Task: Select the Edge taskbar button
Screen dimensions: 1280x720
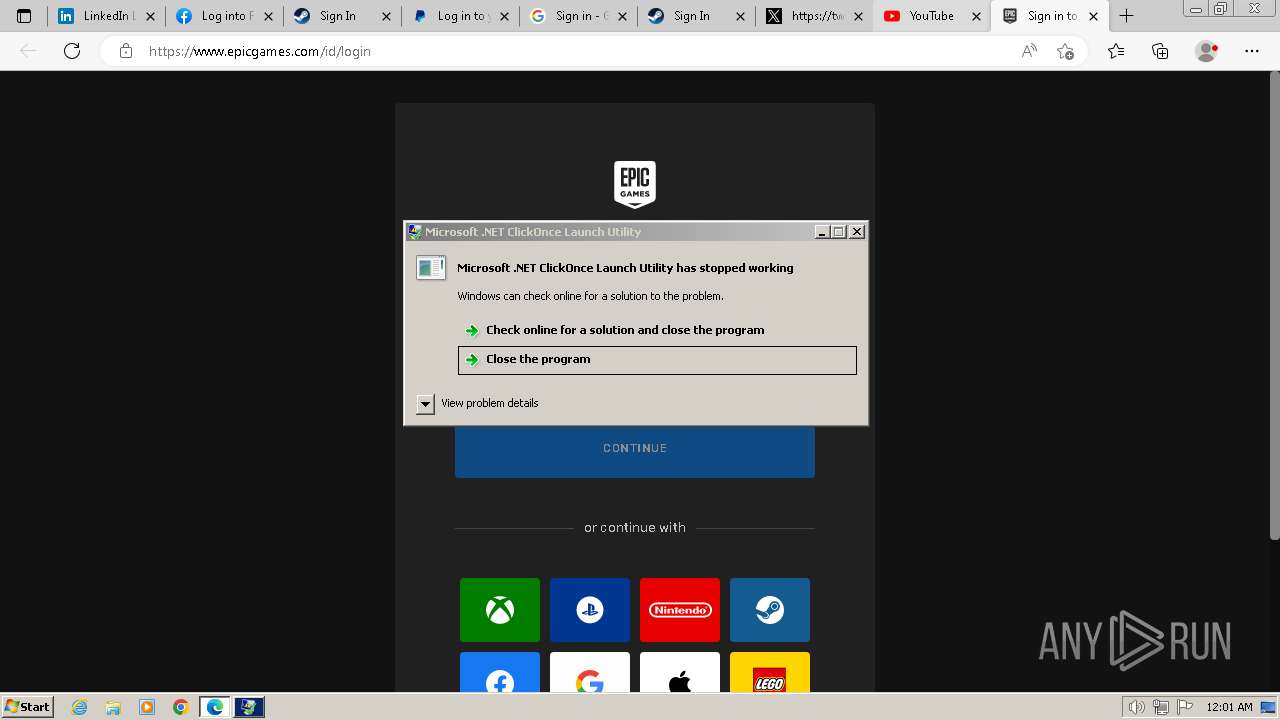Action: 214,707
